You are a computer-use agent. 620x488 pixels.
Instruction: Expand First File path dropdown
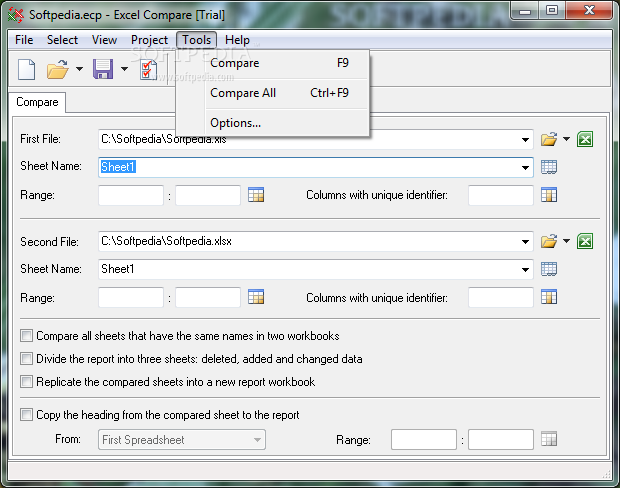[525, 140]
